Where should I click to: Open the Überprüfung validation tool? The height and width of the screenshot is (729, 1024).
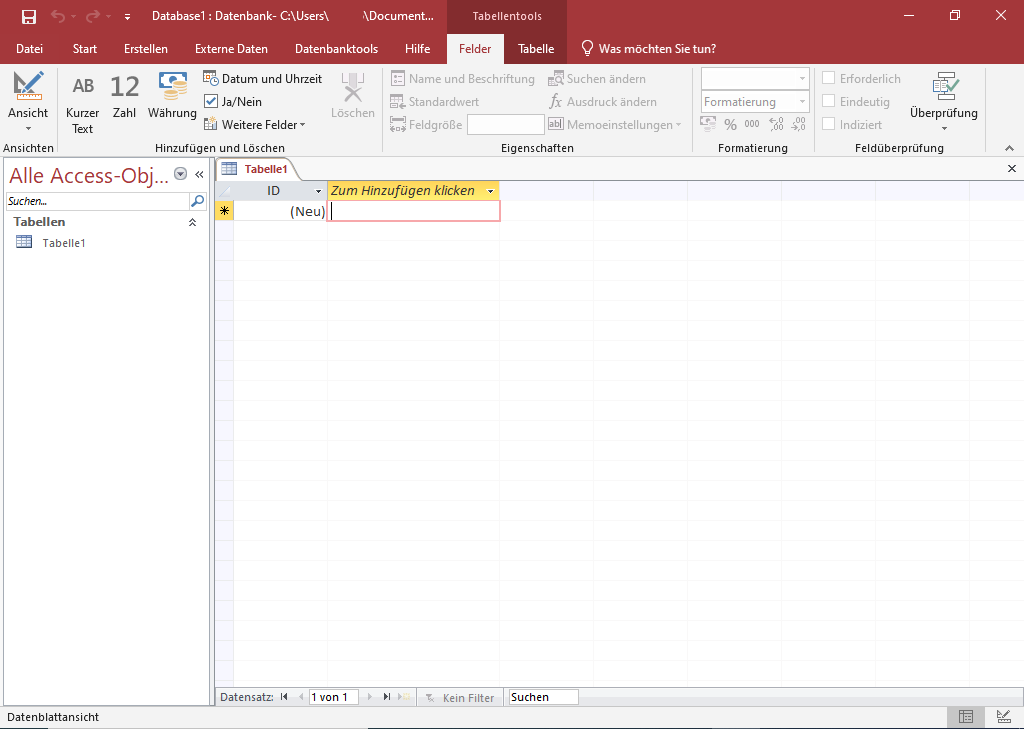click(x=944, y=101)
